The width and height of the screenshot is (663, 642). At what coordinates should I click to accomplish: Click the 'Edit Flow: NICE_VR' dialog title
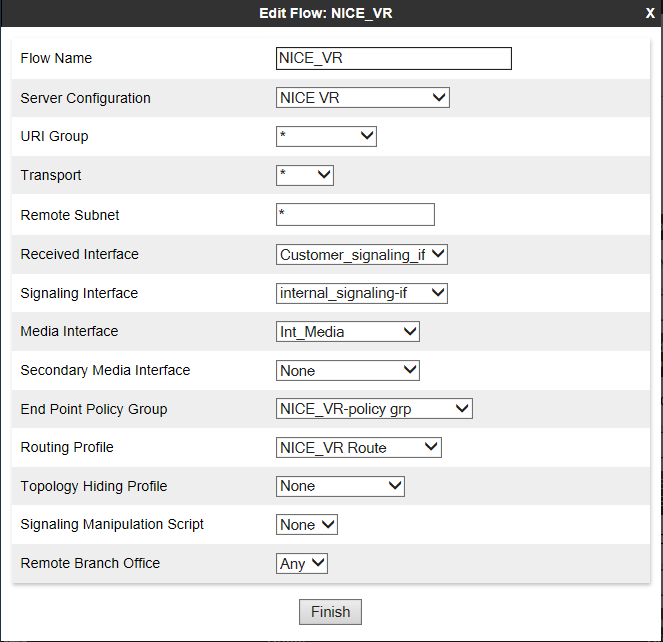(x=326, y=14)
